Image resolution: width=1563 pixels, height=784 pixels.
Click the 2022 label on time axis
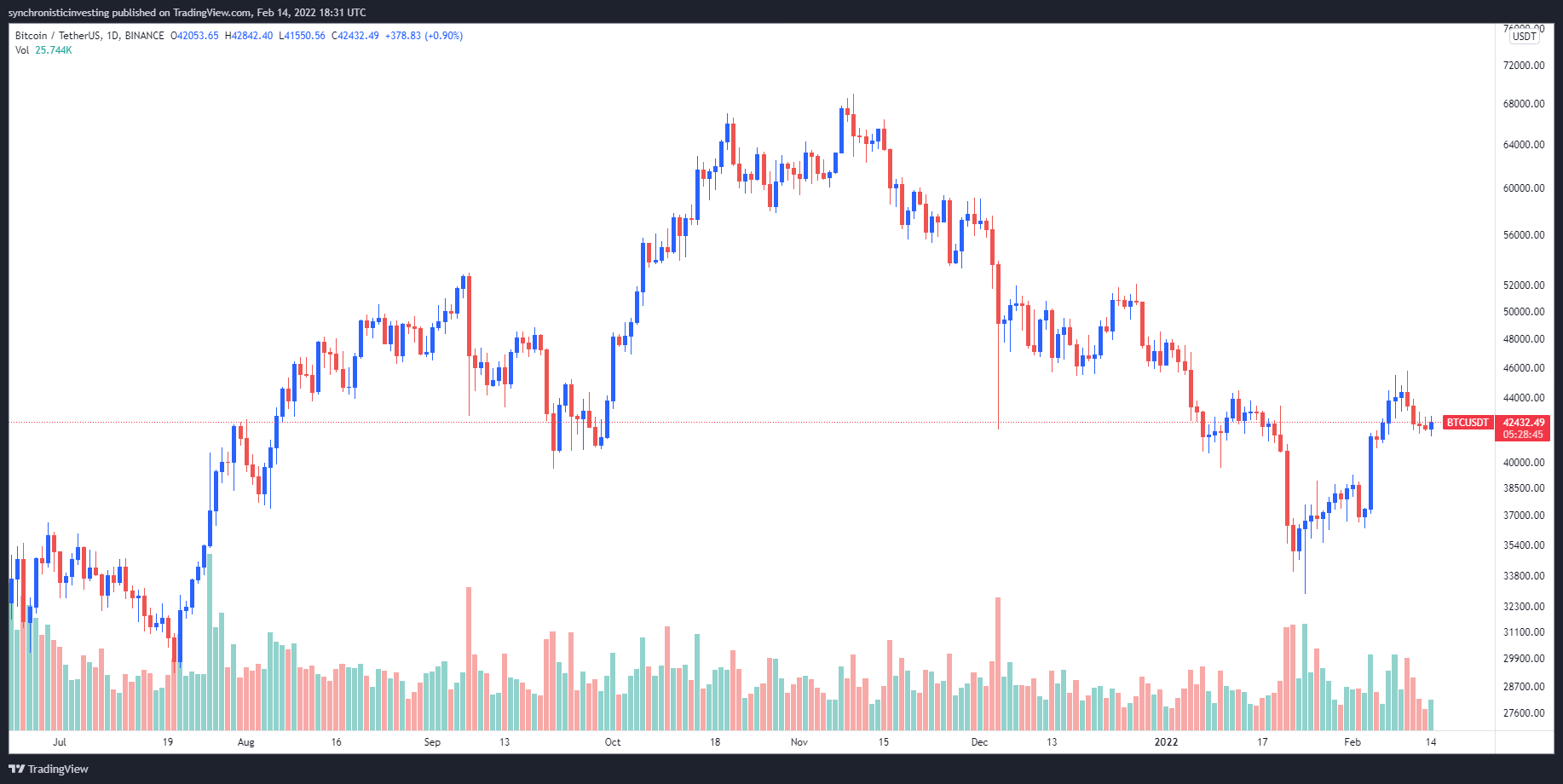[x=1166, y=742]
